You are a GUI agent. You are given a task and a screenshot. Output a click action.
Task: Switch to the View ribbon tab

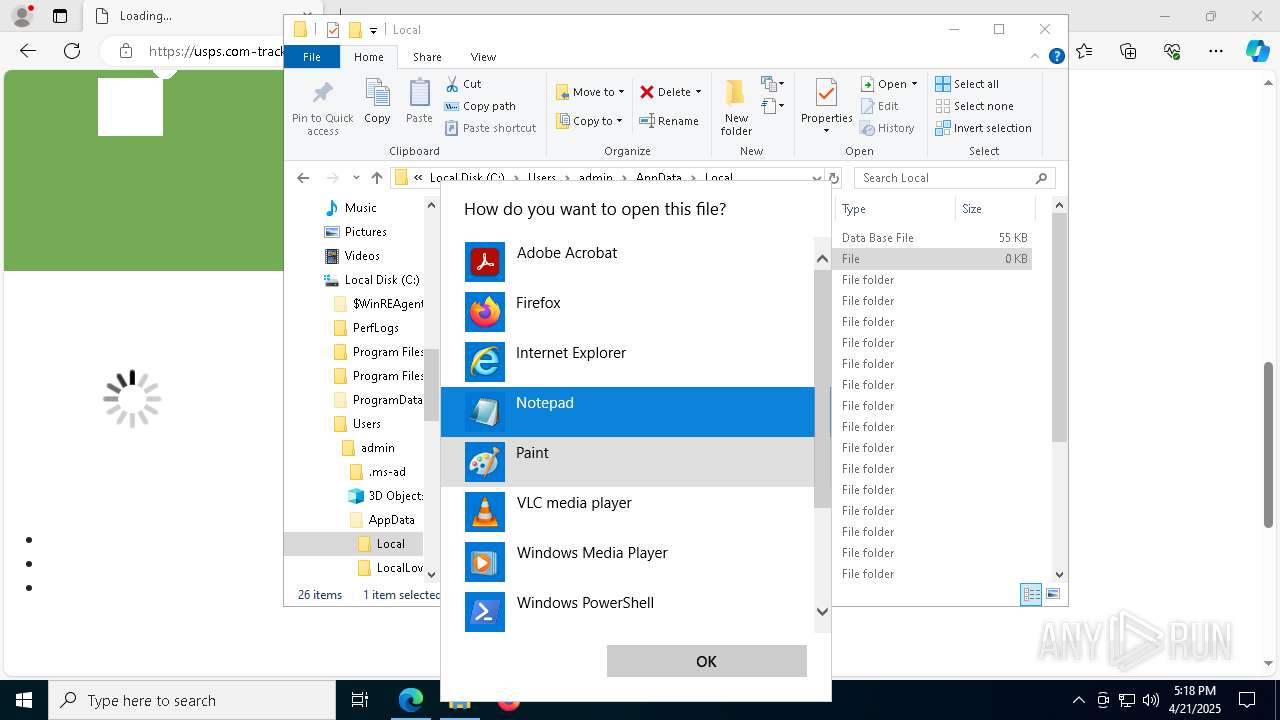coord(483,57)
